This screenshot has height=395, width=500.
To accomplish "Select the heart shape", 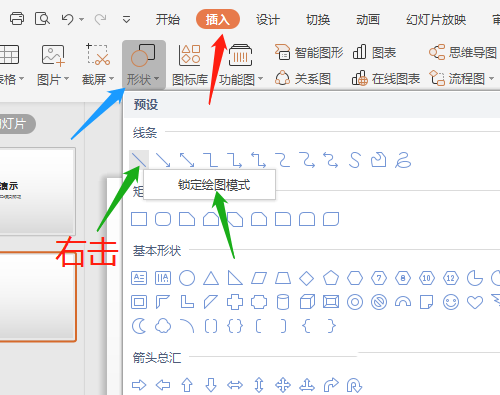I will coord(475,302).
